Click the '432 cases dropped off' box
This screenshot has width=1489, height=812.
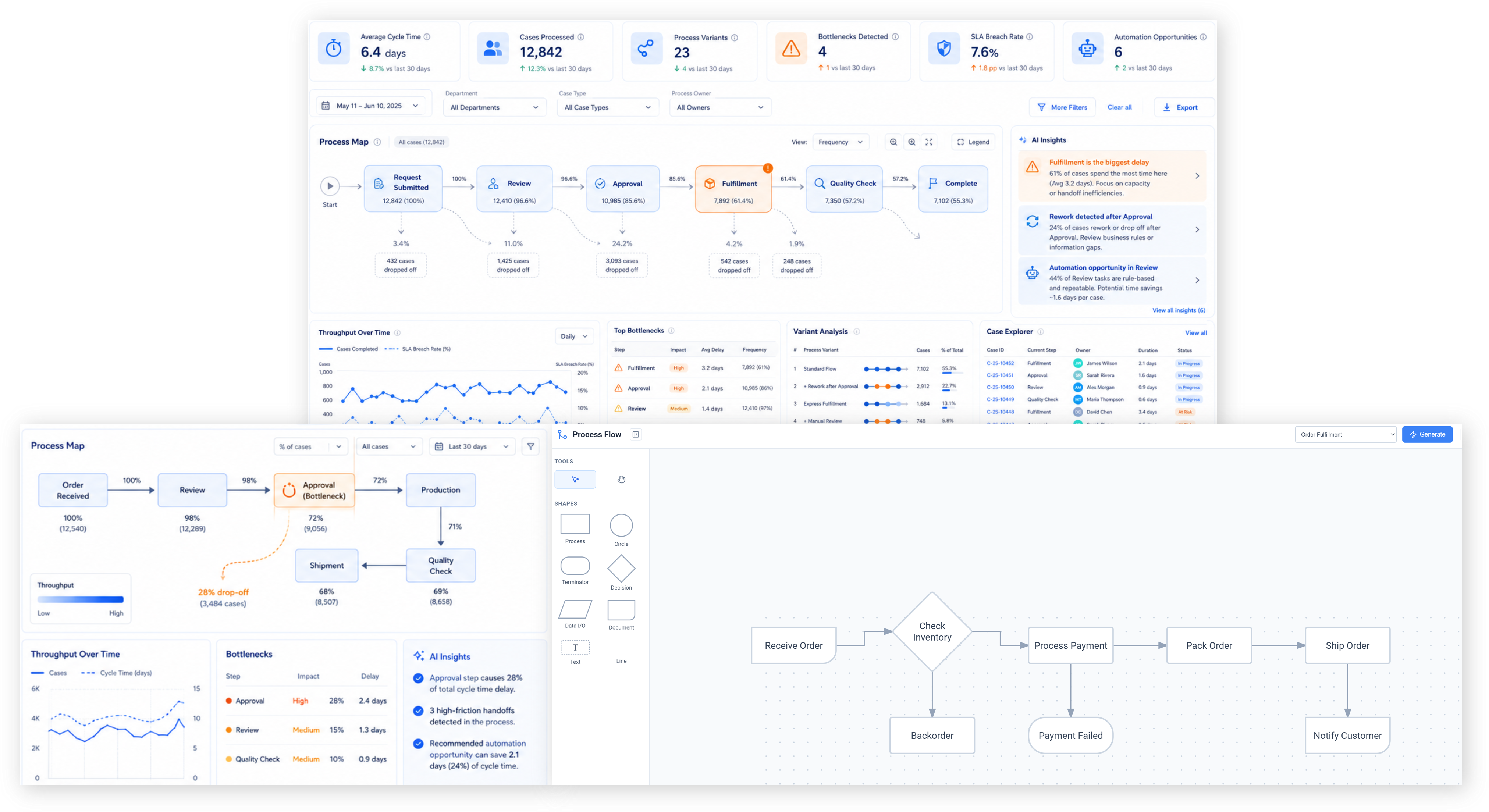[x=401, y=265]
